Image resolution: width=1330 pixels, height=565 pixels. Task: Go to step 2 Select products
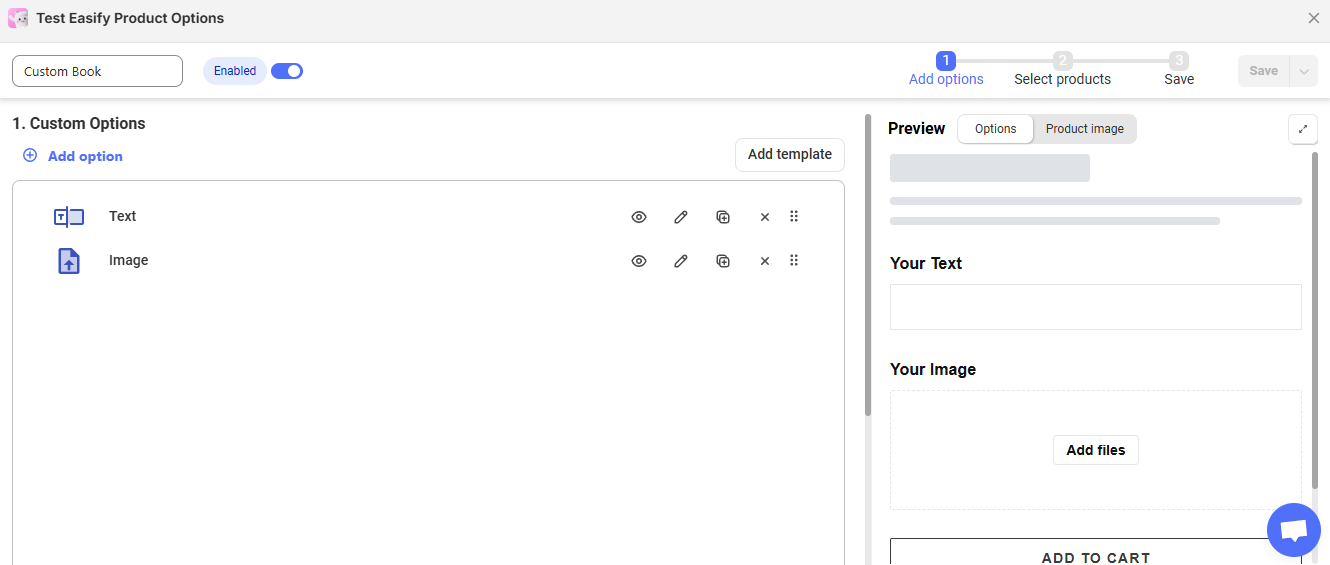1062,70
